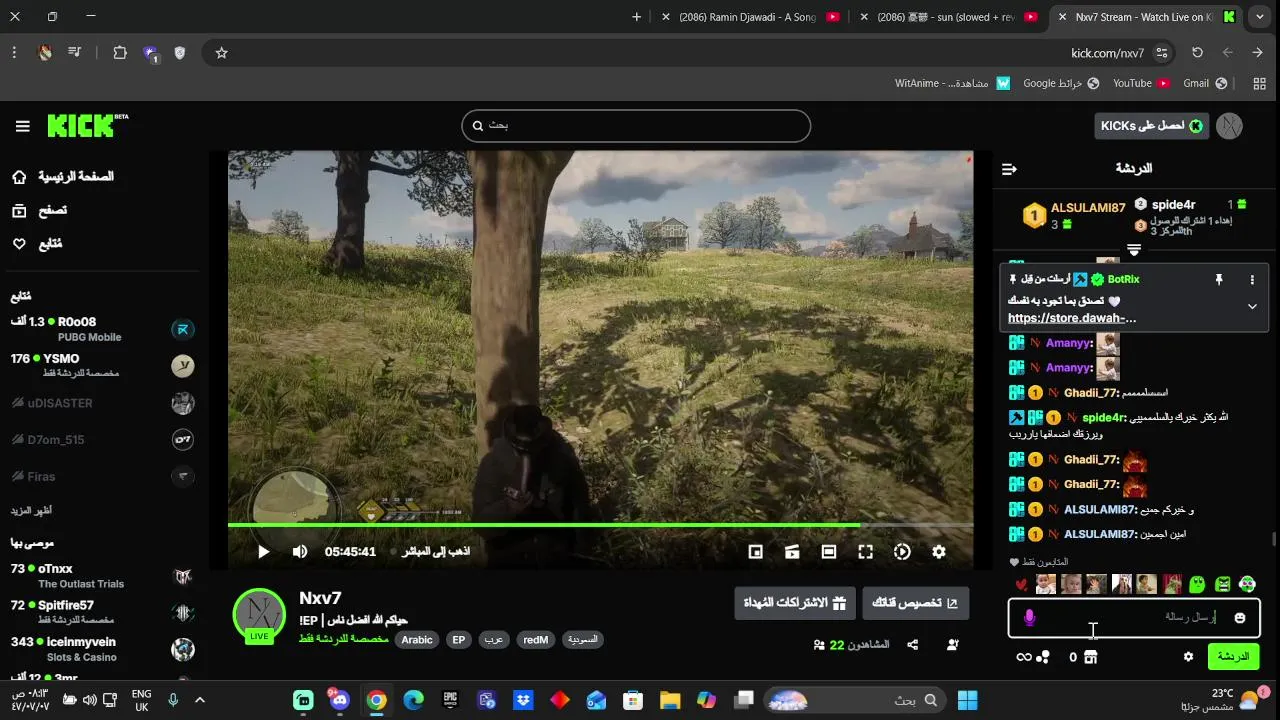
Task: Mute the stream volume speaker
Action: pyautogui.click(x=300, y=551)
